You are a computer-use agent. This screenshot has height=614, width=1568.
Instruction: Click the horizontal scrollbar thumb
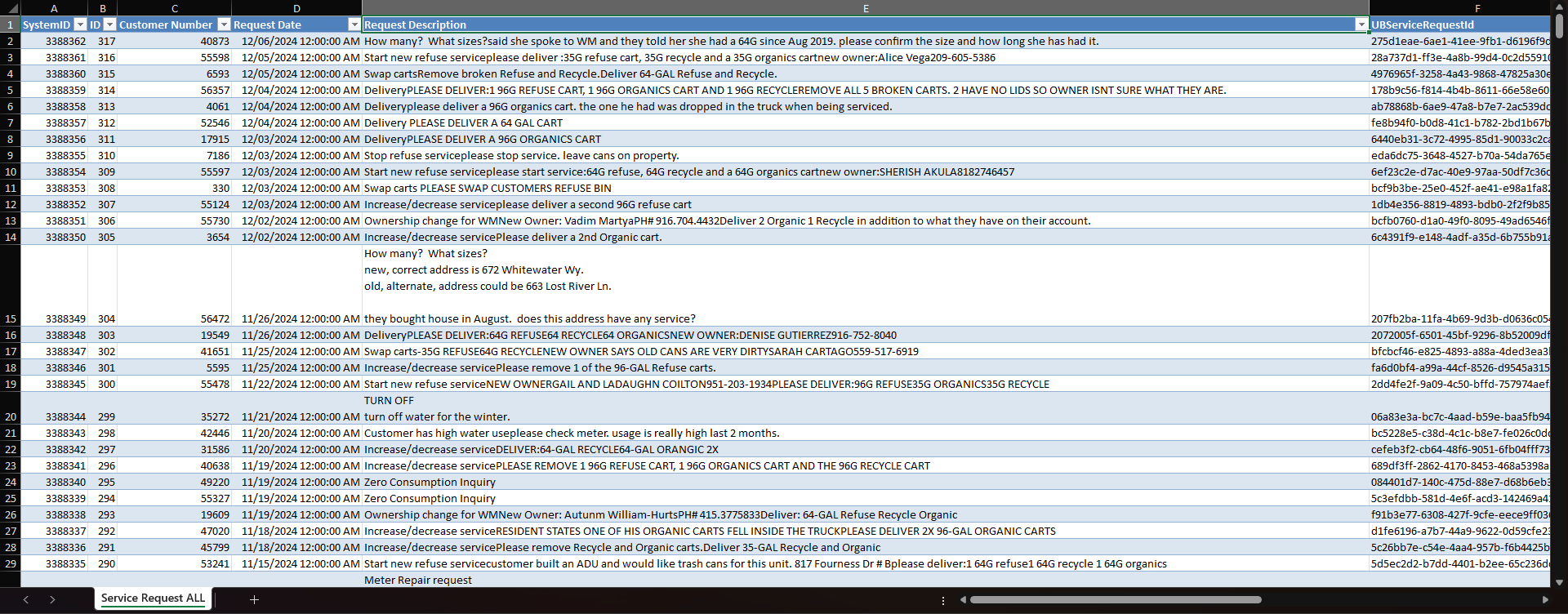click(1116, 599)
